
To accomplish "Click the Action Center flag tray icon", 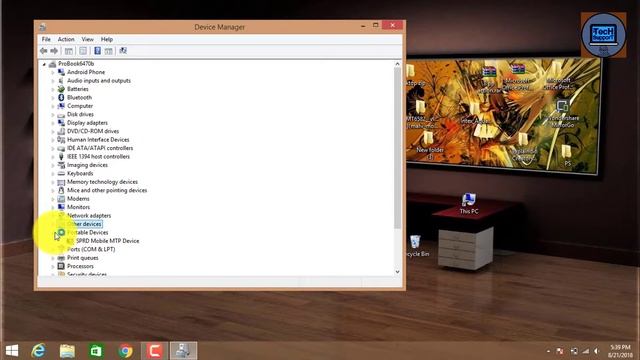I will coord(560,351).
